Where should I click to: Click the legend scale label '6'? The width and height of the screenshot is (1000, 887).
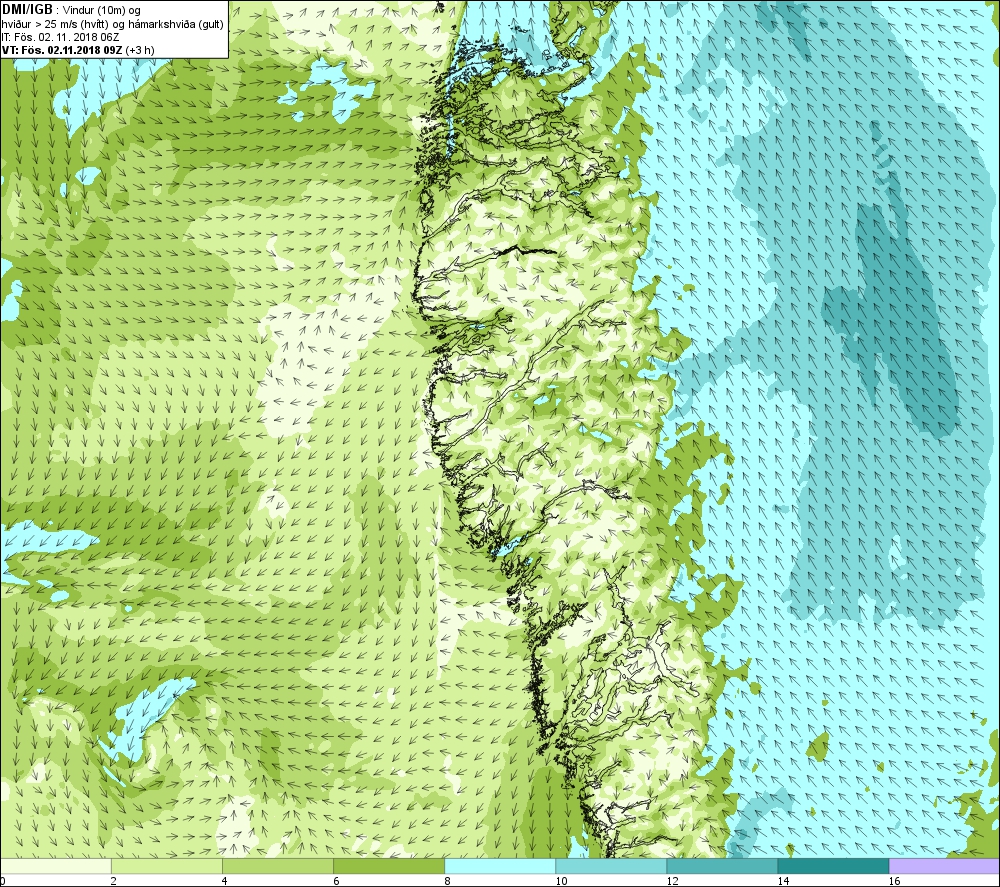(336, 881)
